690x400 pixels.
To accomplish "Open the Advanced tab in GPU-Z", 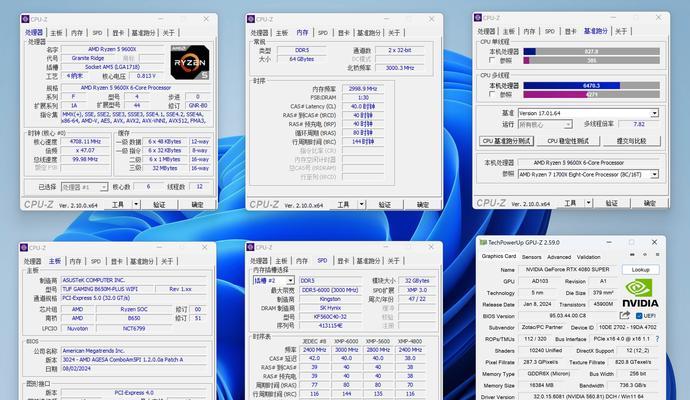I will pyautogui.click(x=559, y=257).
